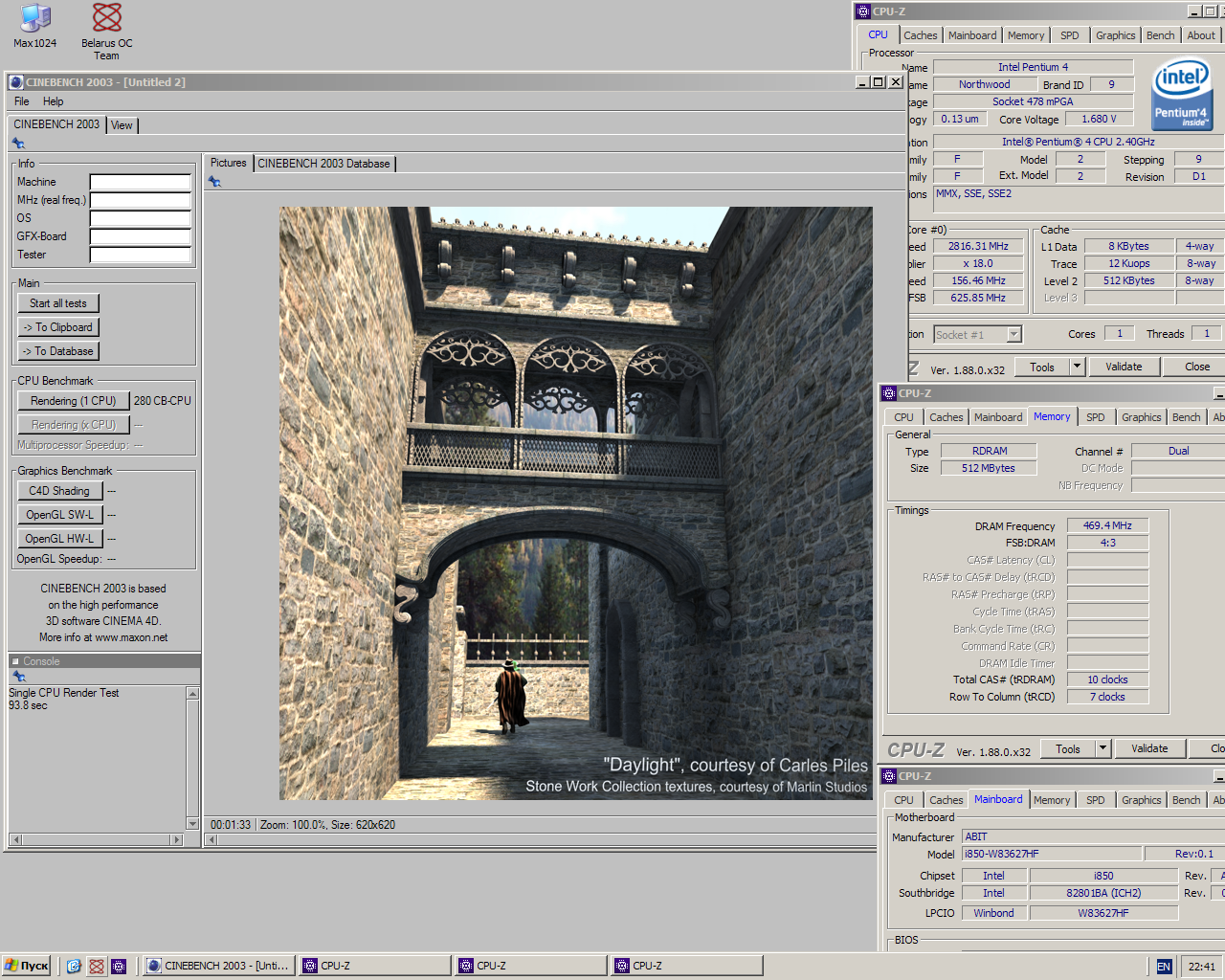Click the MHz (real freq.) input field
1225x980 pixels.
tap(141, 200)
